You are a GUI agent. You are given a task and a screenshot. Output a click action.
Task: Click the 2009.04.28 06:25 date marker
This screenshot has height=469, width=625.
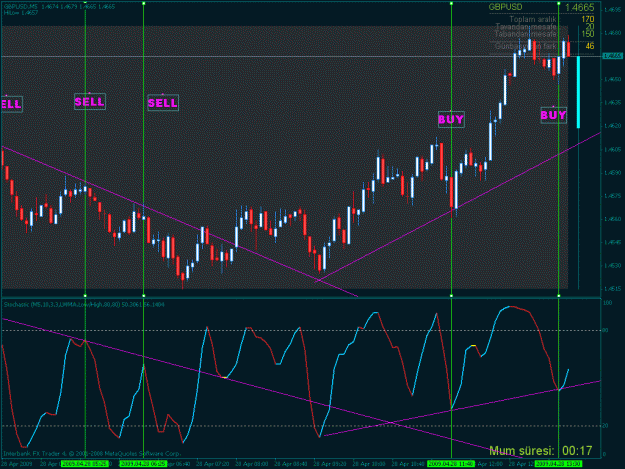(x=143, y=464)
